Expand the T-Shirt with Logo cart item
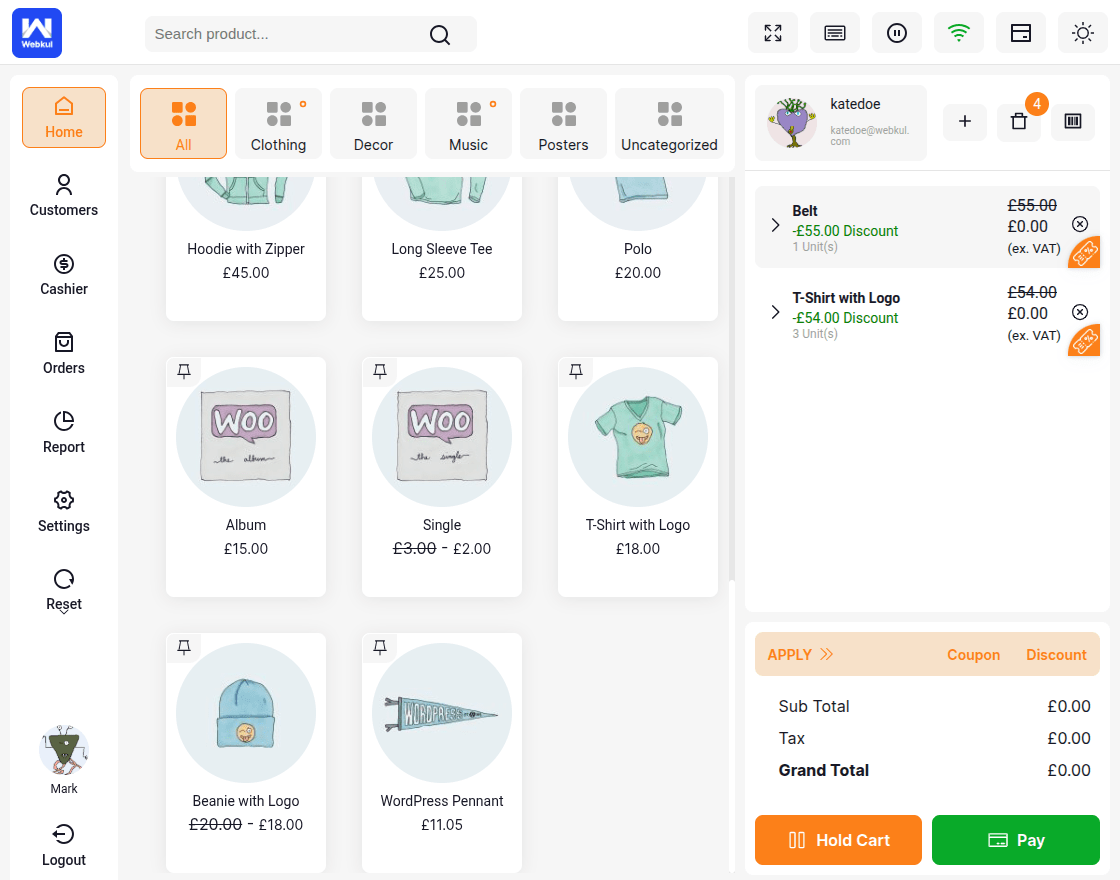Image resolution: width=1120 pixels, height=880 pixels. coord(775,312)
